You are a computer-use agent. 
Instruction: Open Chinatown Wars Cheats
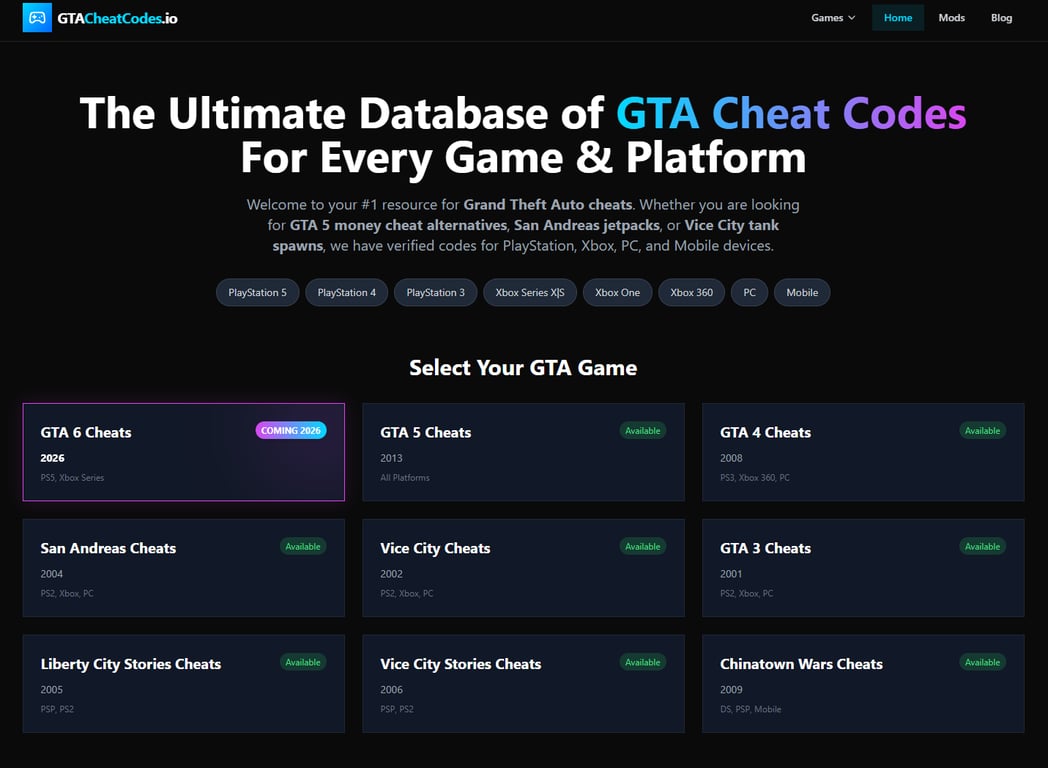click(x=863, y=684)
